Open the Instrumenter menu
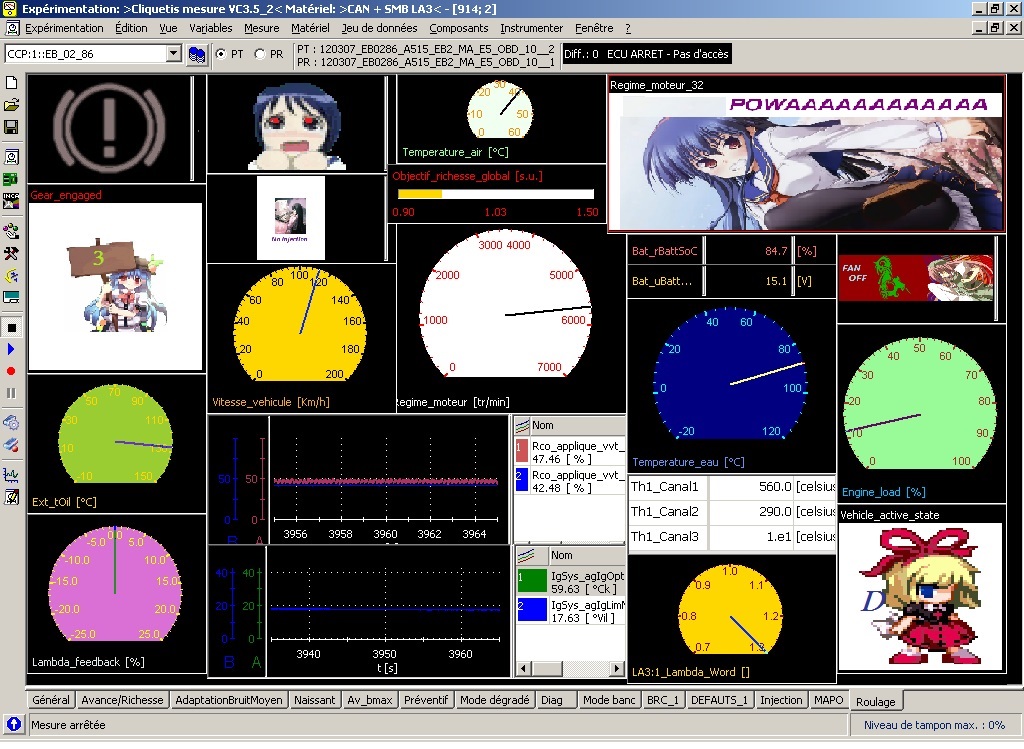This screenshot has width=1024, height=749. (x=532, y=28)
